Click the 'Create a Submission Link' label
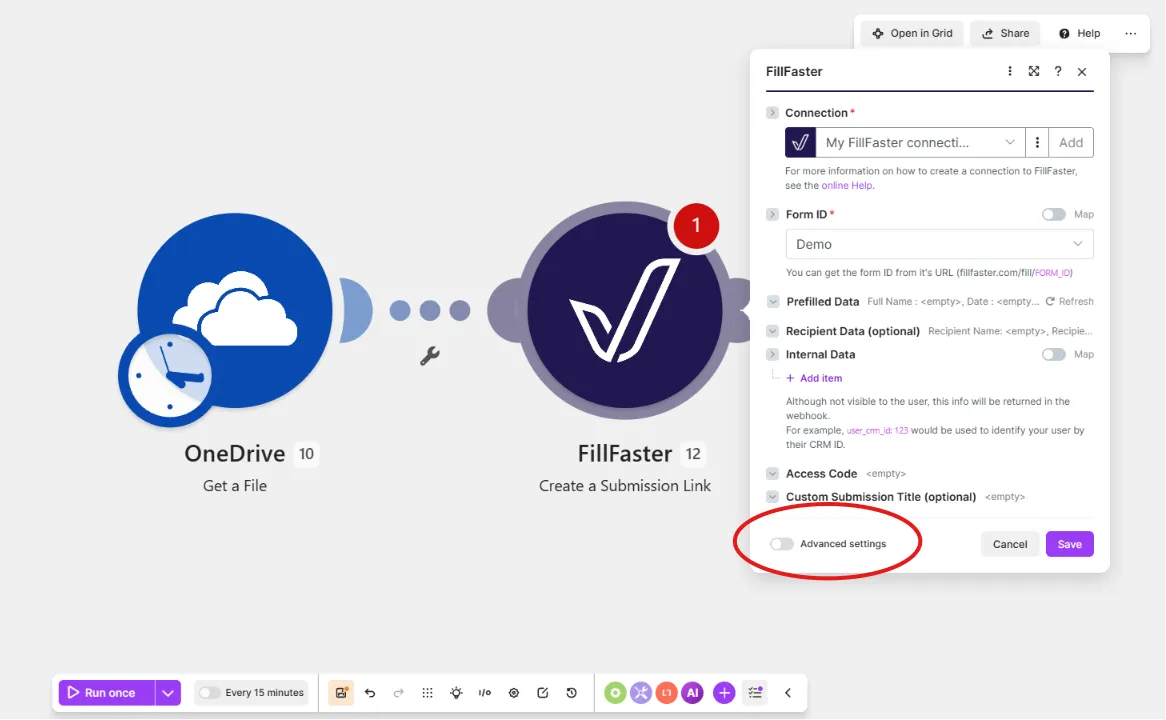The height and width of the screenshot is (720, 1166). [625, 486]
